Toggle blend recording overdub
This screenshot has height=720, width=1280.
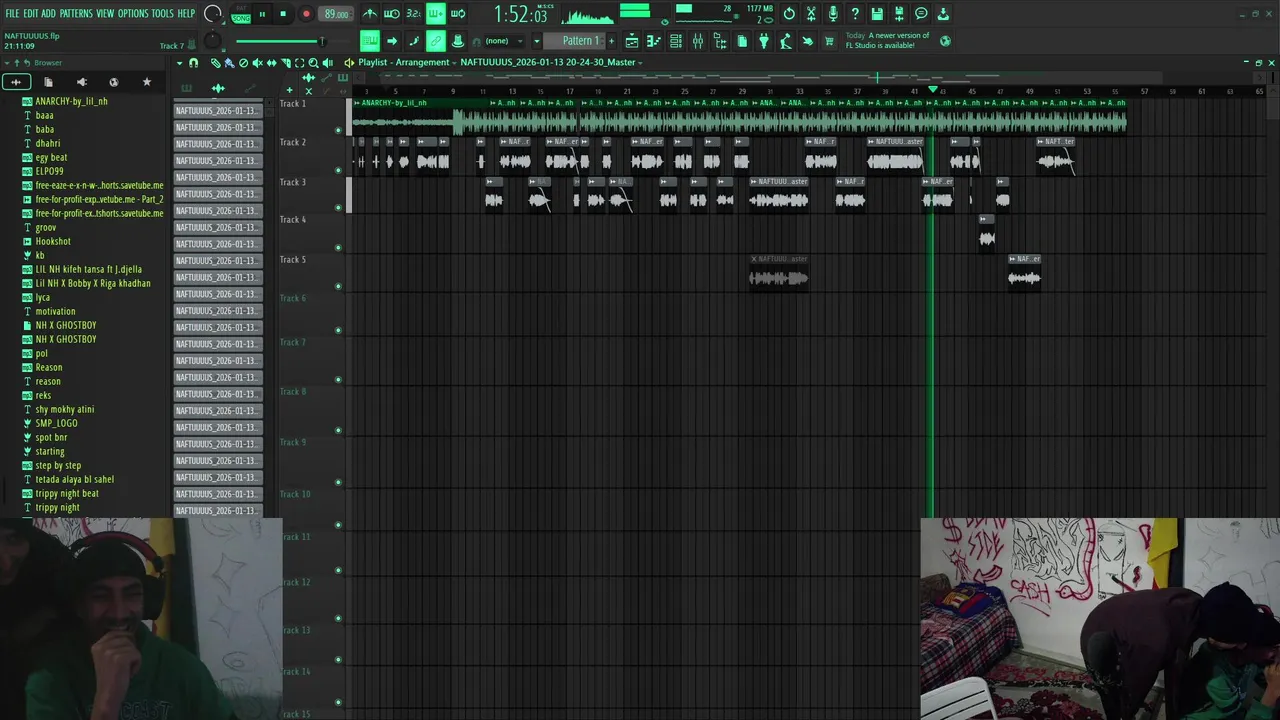436,14
